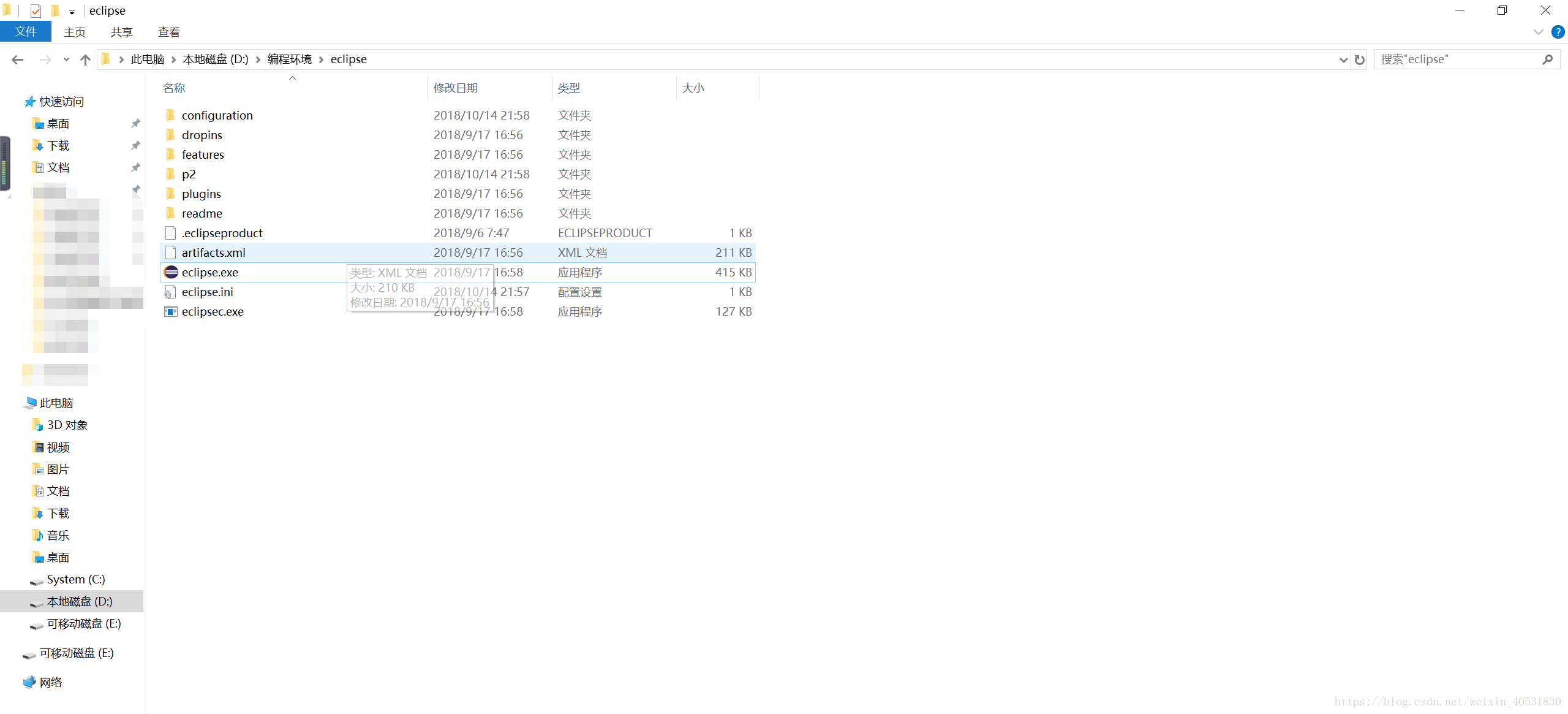Open pinned 桌面 under quick access
The height and width of the screenshot is (714, 1568).
[58, 124]
